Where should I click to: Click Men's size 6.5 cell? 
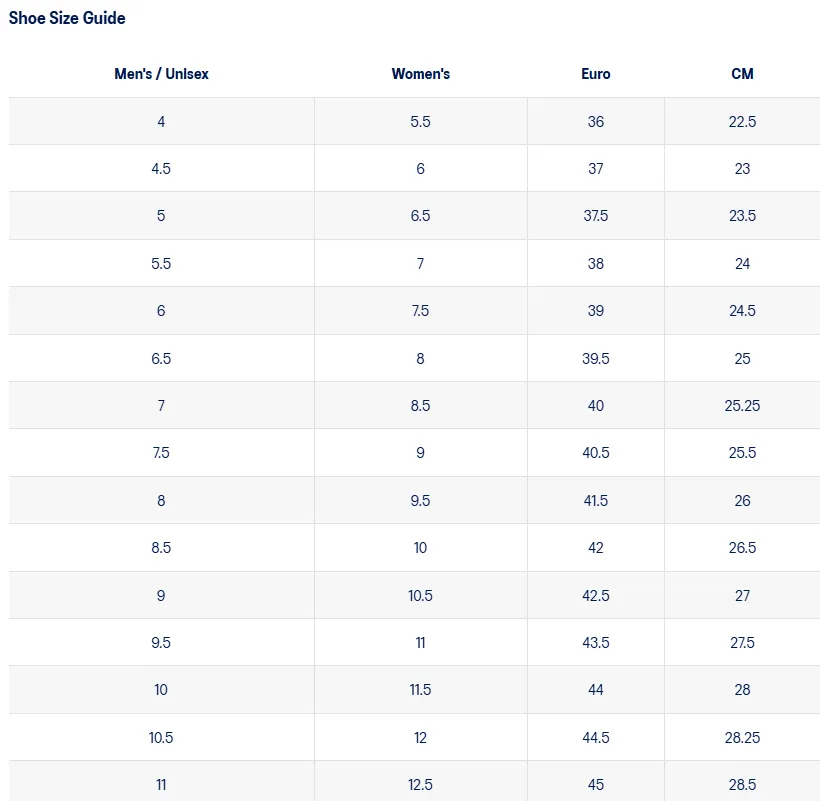(161, 359)
